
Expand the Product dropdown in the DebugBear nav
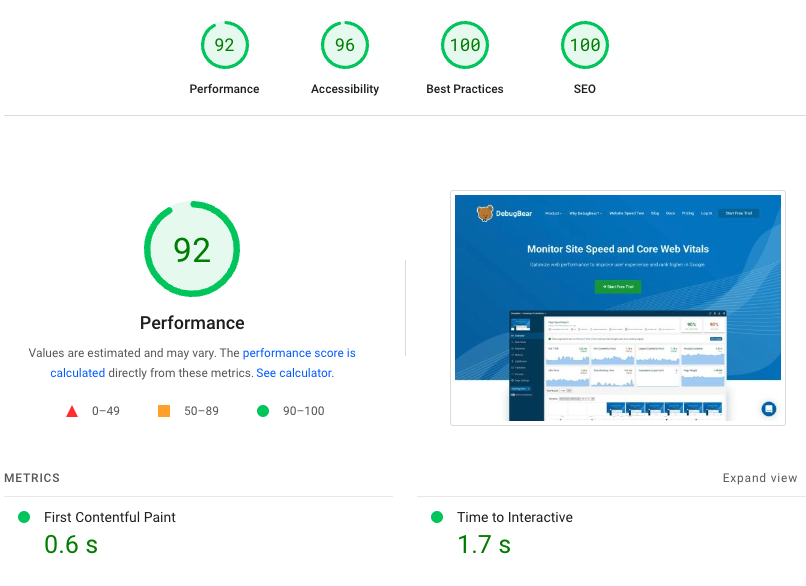pos(555,212)
